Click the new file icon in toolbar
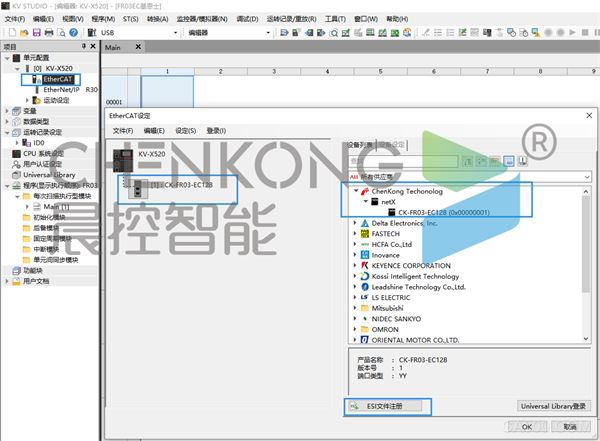The image size is (600, 441). click(8, 32)
